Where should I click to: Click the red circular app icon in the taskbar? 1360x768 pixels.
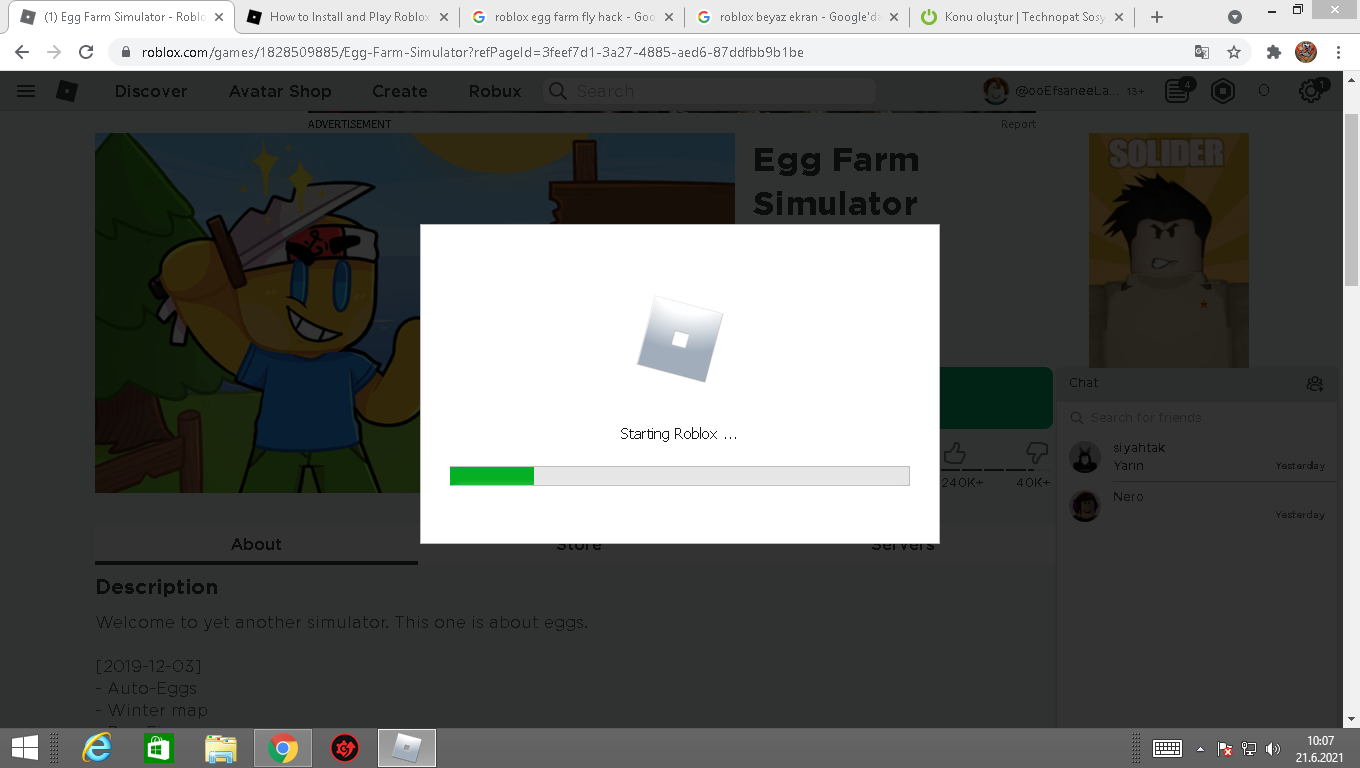point(345,748)
